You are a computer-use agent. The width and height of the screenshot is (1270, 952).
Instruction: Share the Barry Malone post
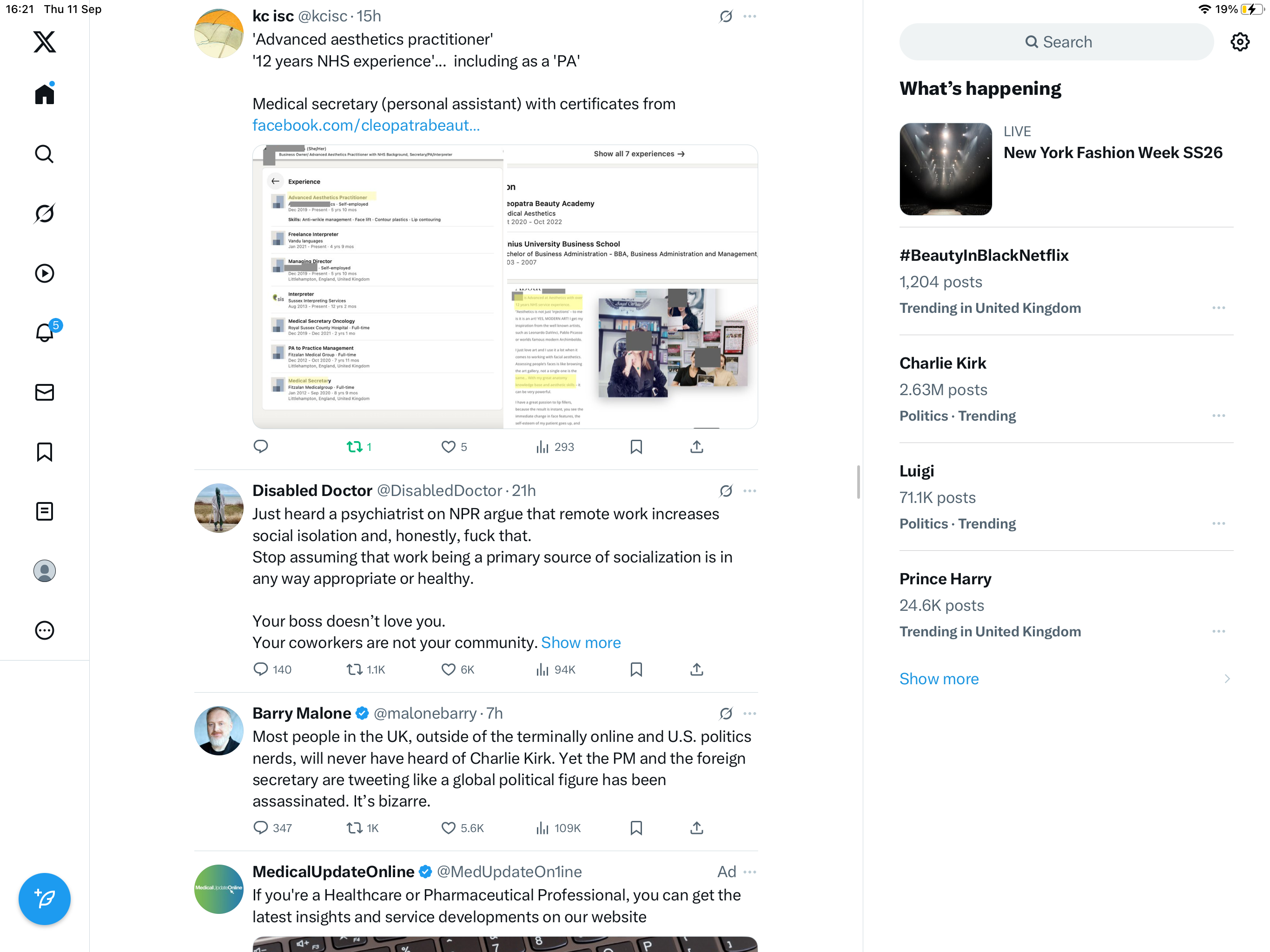tap(696, 828)
